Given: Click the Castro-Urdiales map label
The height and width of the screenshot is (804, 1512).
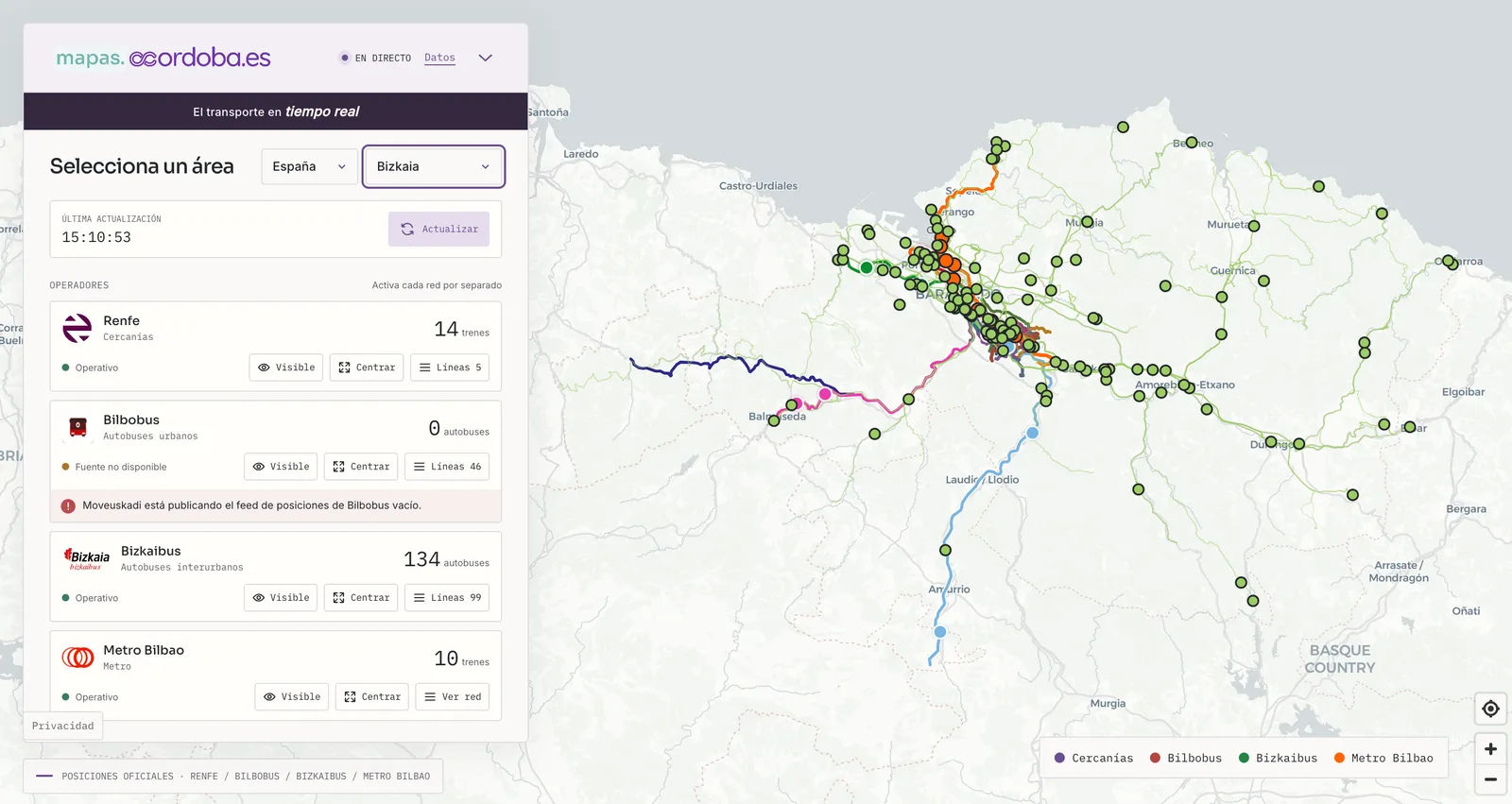Looking at the screenshot, I should coord(758,186).
